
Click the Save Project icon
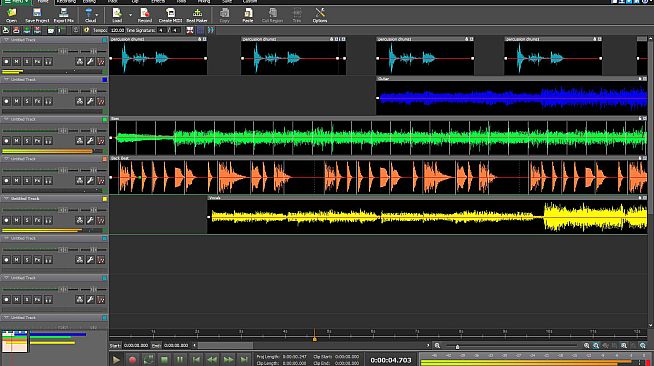37,15
